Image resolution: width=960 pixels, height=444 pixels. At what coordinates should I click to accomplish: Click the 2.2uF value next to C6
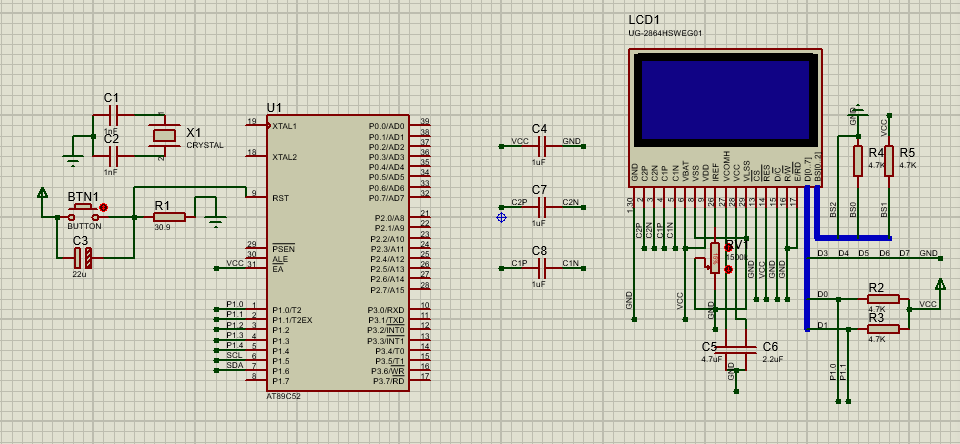[772, 359]
